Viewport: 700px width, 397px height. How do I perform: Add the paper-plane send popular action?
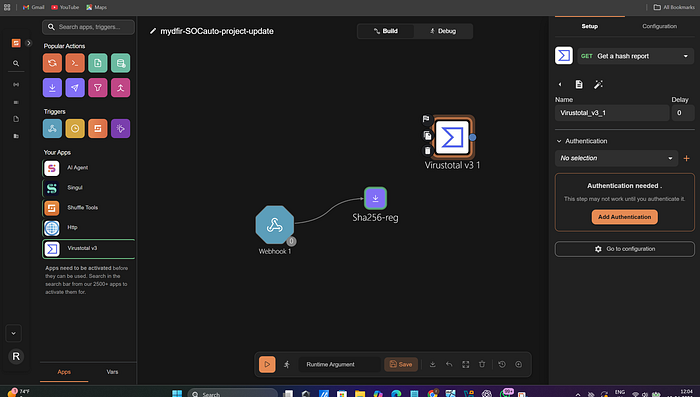coord(75,88)
